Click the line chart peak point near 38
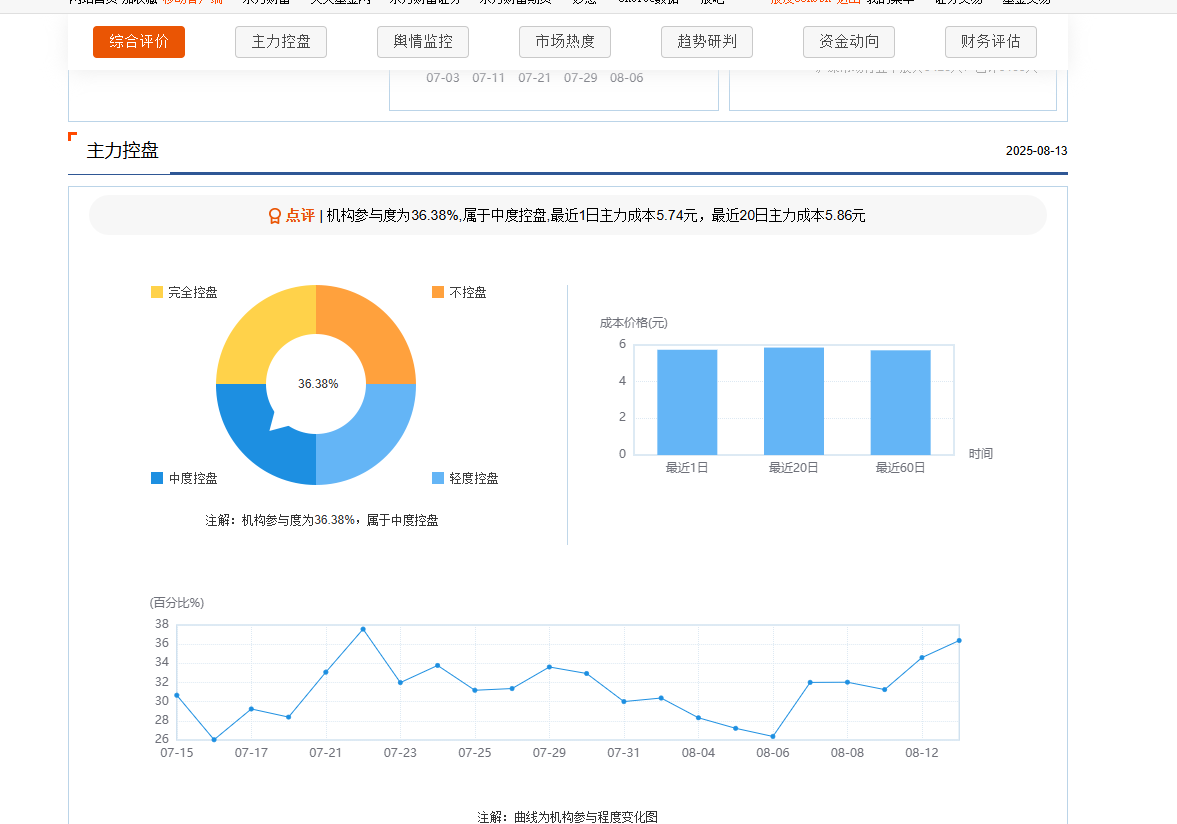The height and width of the screenshot is (824, 1177). pyautogui.click(x=363, y=629)
